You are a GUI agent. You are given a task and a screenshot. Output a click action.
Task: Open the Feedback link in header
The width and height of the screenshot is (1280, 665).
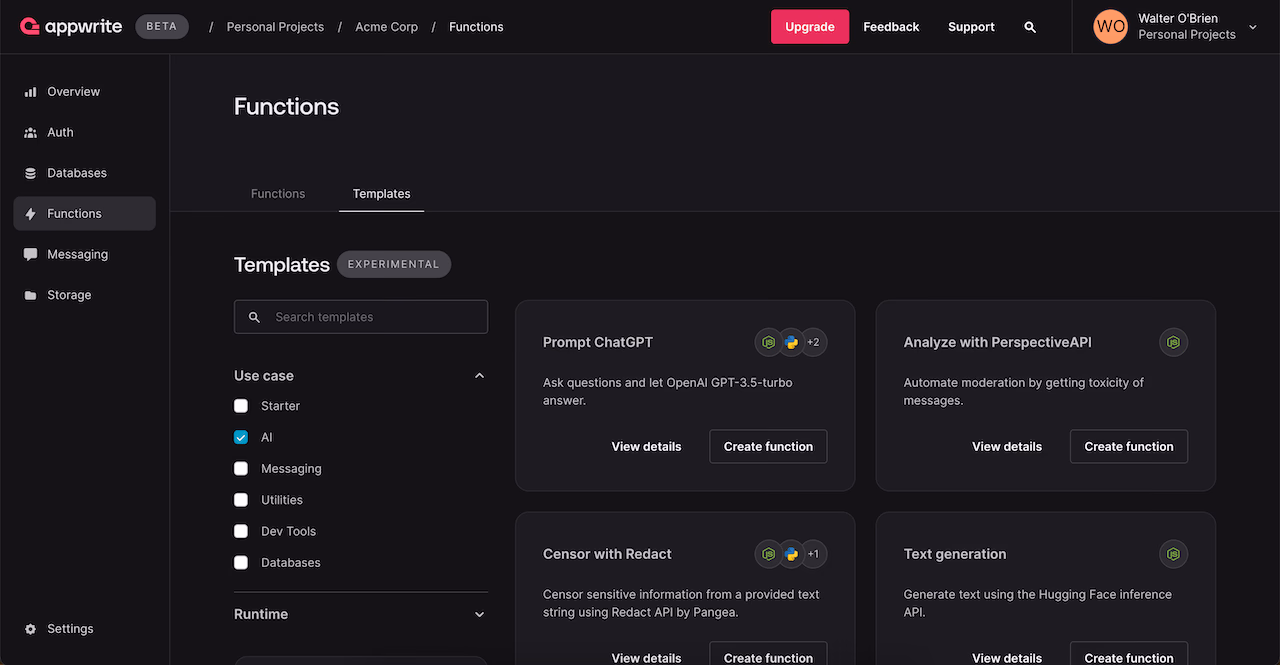click(x=891, y=27)
